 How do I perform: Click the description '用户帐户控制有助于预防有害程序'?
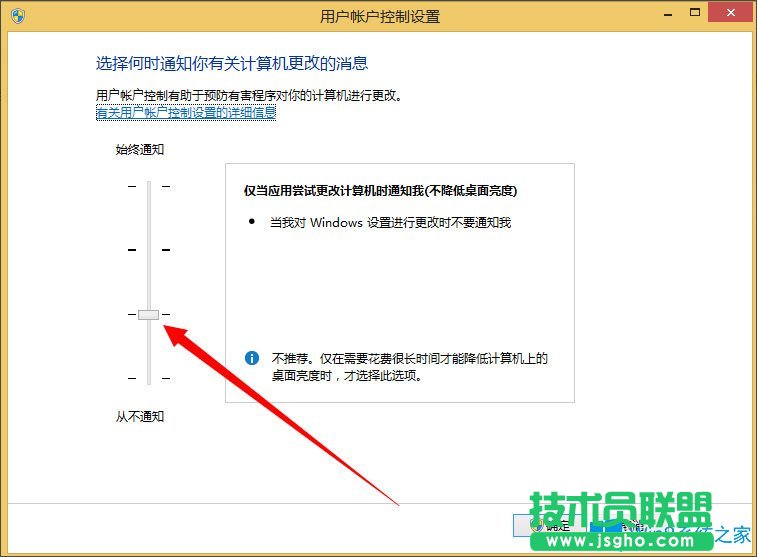pos(249,96)
